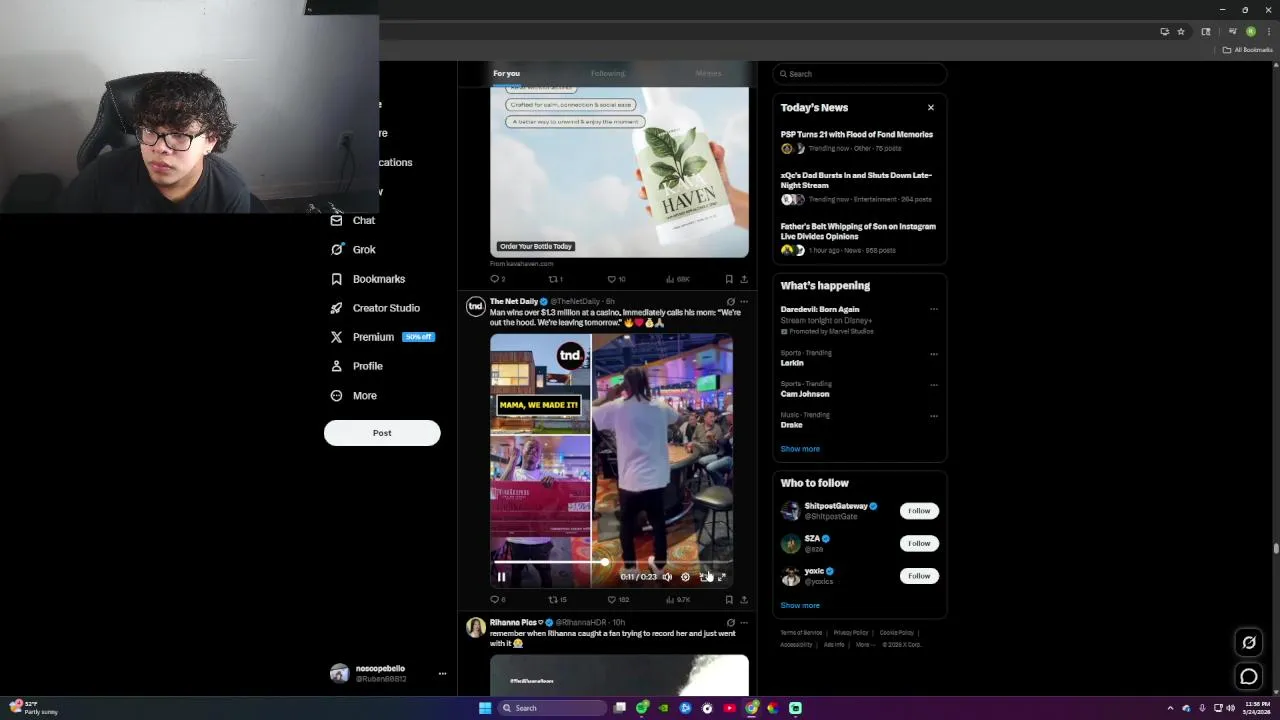Bookmark The Net Daily post
This screenshot has width=1280, height=720.
pos(729,600)
